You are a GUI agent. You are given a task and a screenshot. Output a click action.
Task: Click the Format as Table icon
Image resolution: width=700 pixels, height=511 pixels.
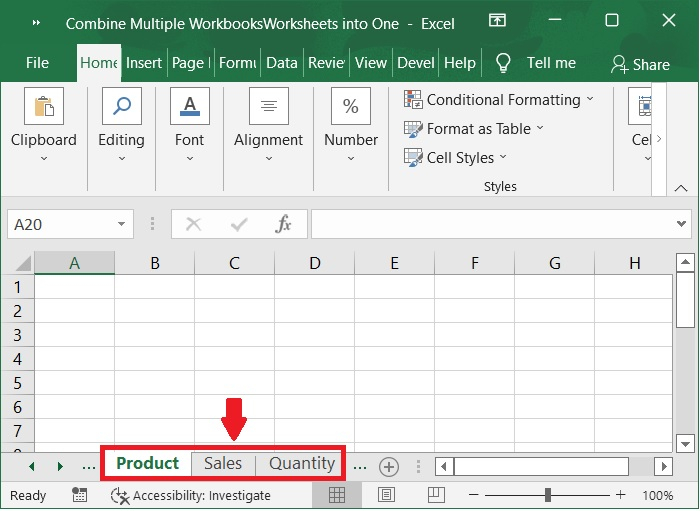coord(413,129)
